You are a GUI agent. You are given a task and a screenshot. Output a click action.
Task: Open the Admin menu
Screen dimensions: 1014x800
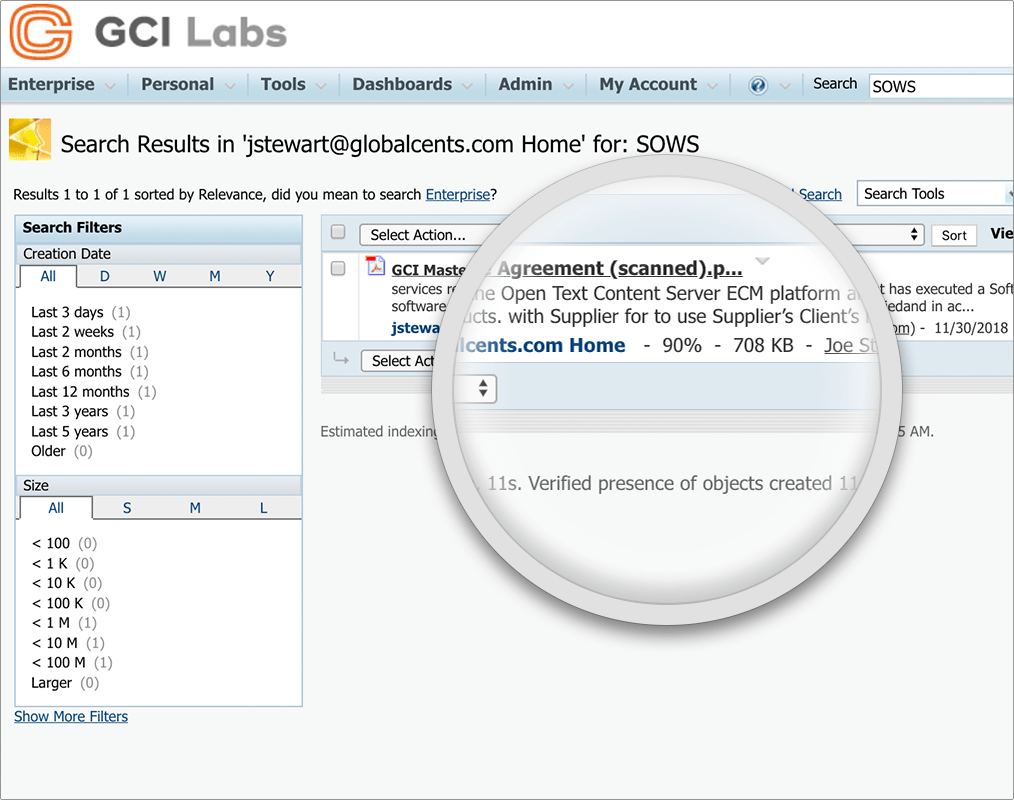[535, 85]
